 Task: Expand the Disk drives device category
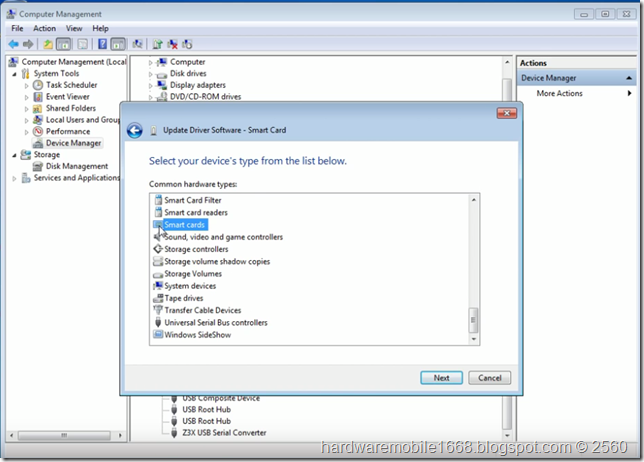click(150, 74)
